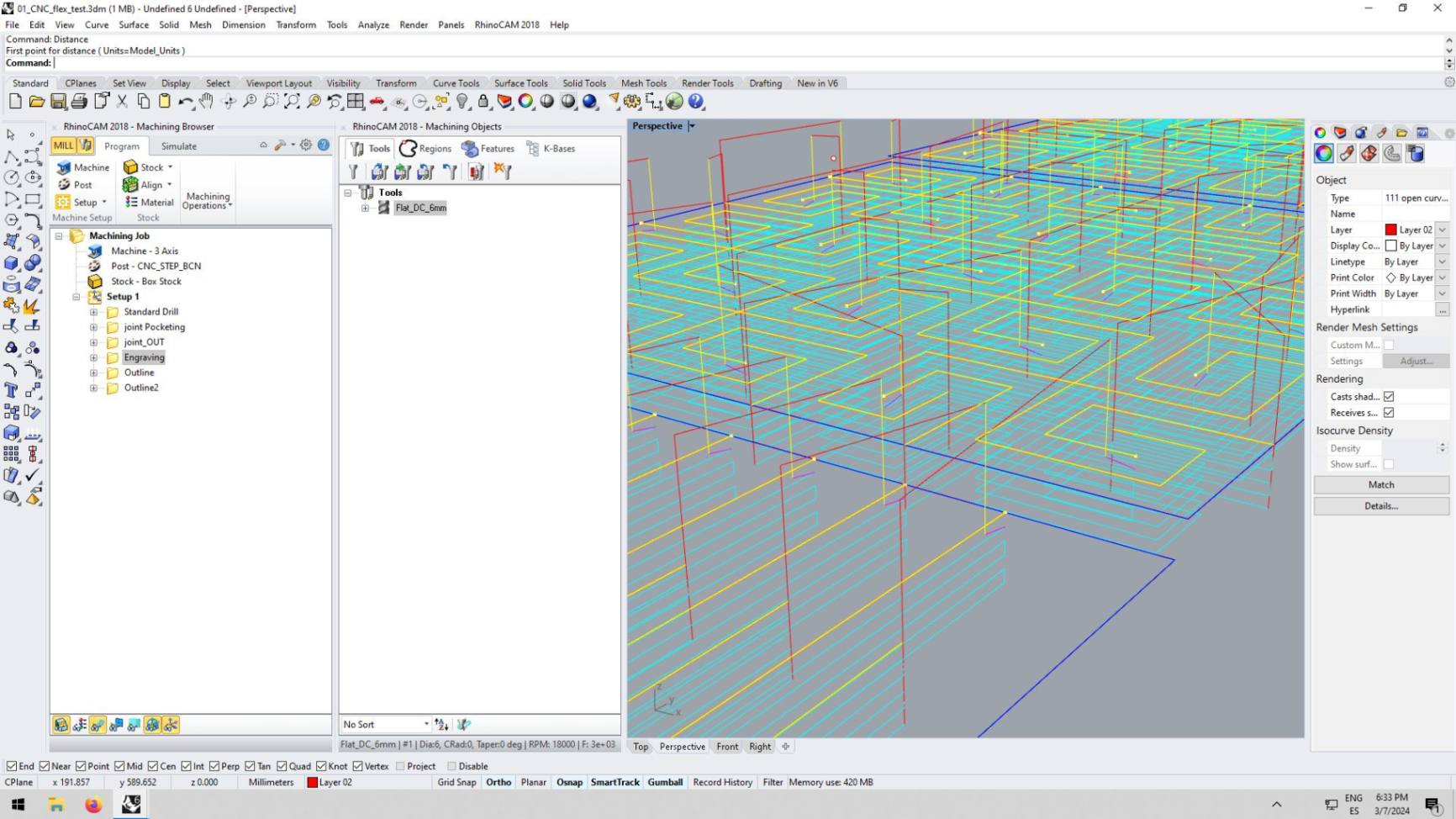Expand the Flat_DC_6mm tool entry
The height and width of the screenshot is (819, 1456).
click(x=366, y=208)
